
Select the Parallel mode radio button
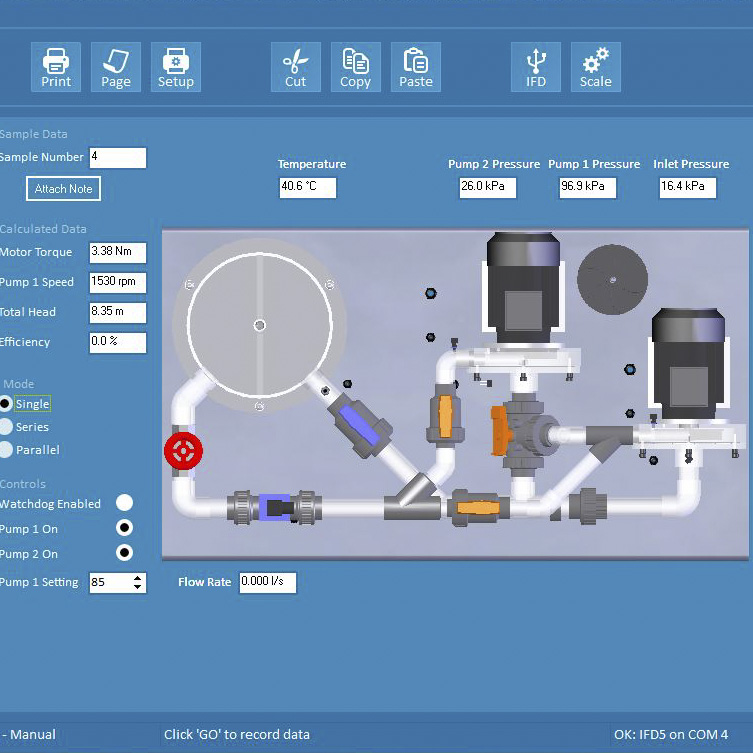point(6,450)
